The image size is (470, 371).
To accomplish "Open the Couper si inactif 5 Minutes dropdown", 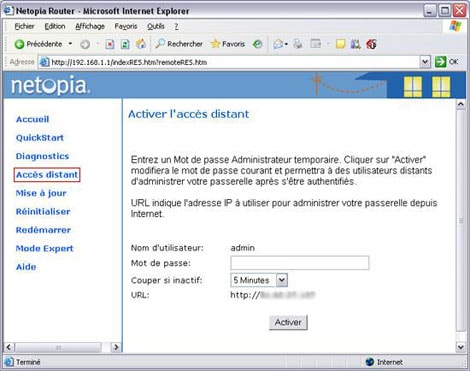I will pos(259,280).
